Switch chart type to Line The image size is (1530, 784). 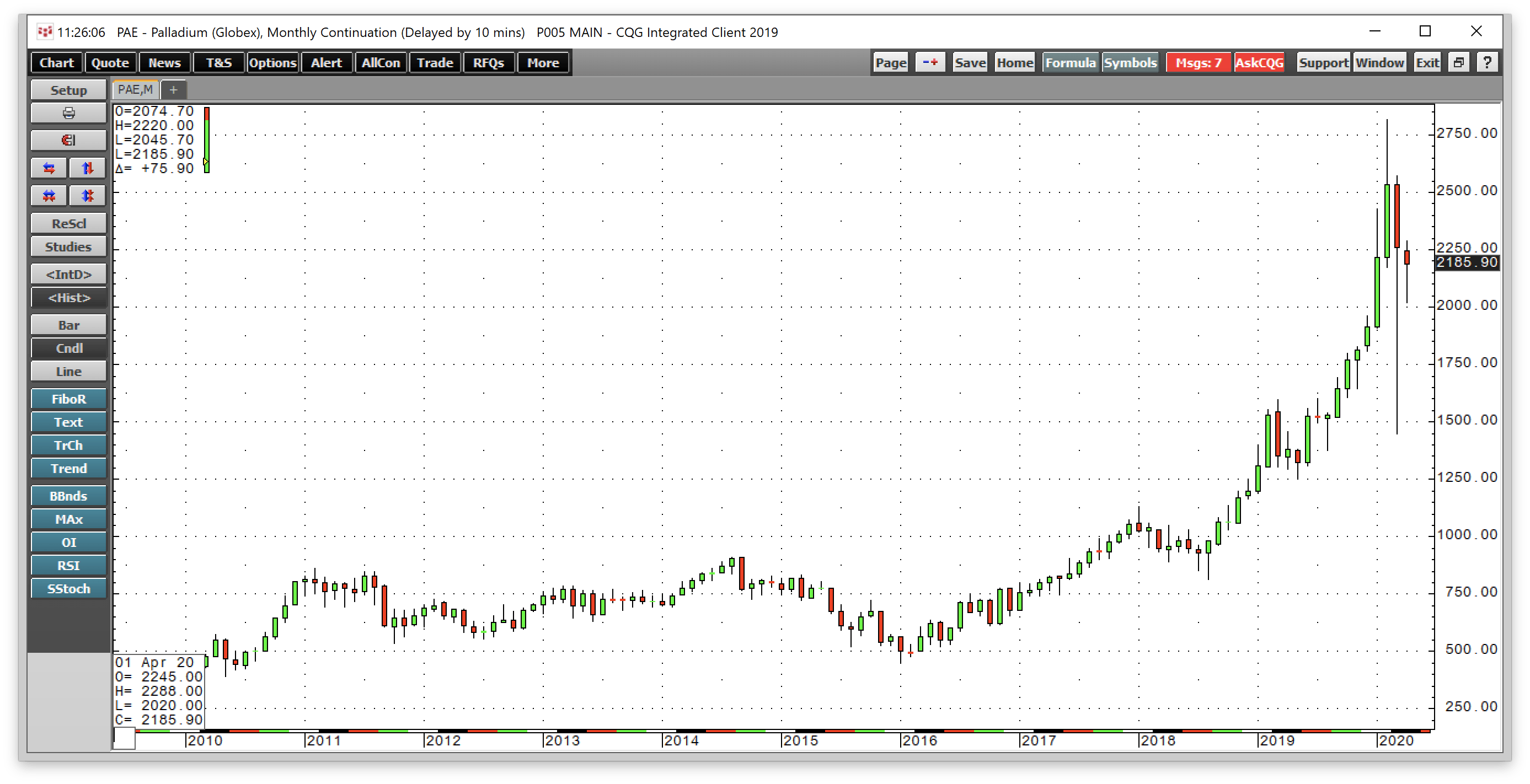pos(68,371)
